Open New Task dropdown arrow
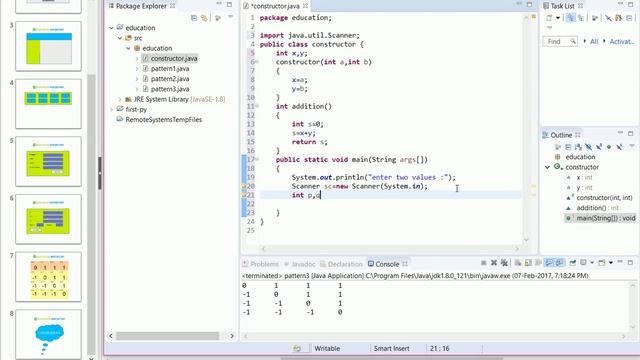 [558, 18]
